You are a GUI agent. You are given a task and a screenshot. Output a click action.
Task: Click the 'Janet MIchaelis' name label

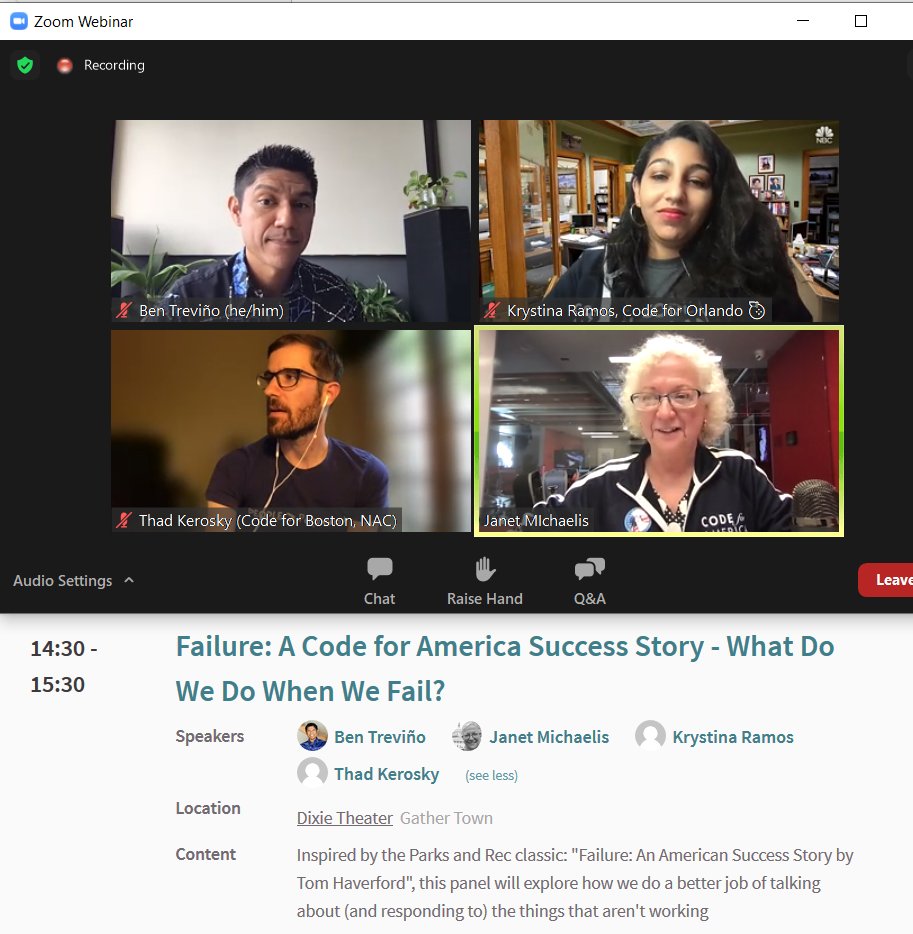pyautogui.click(x=536, y=521)
